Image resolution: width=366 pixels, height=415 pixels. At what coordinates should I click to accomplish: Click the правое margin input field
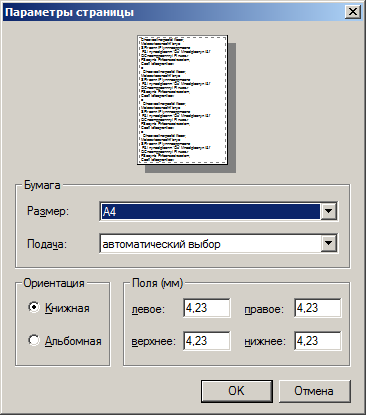pos(318,308)
